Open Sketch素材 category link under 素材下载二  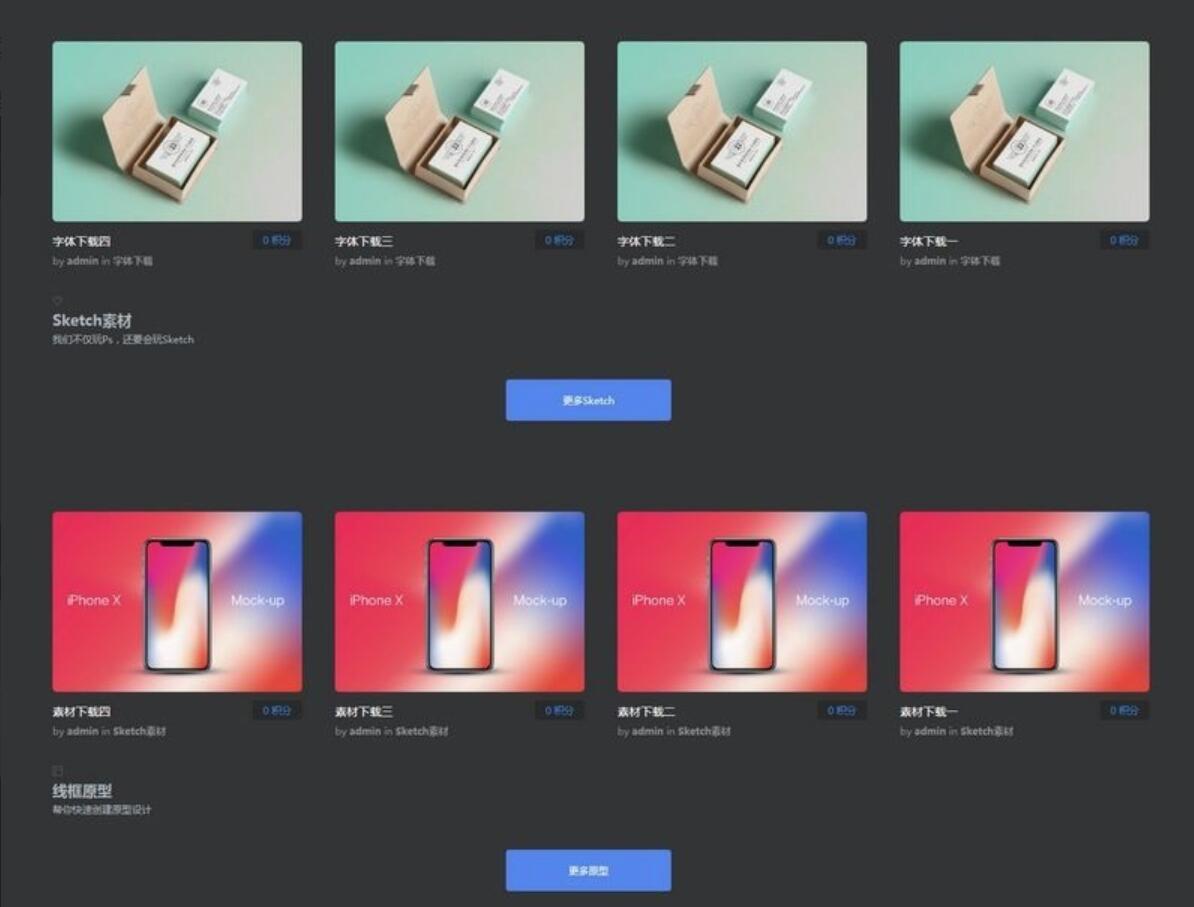coord(704,731)
